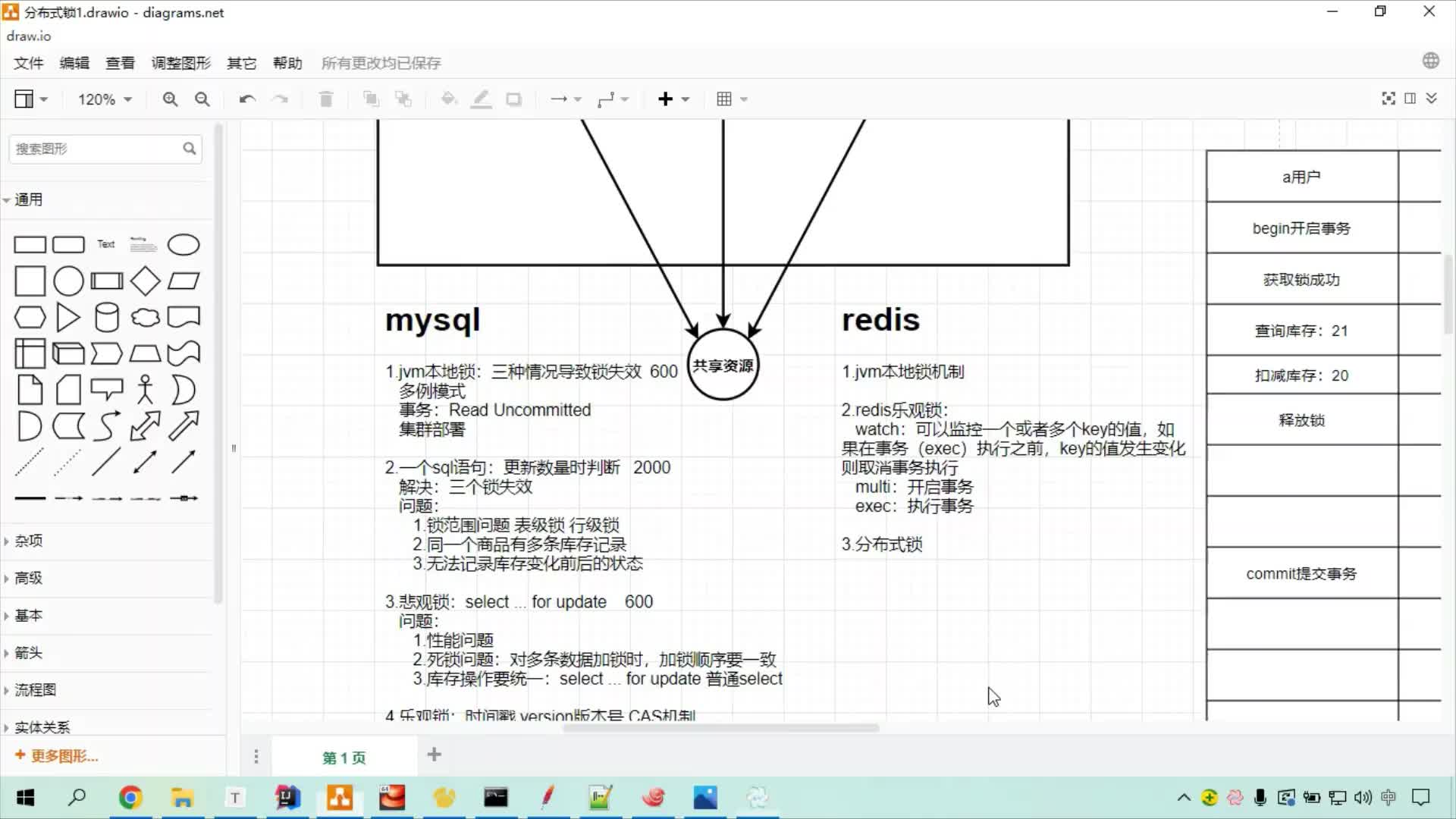Open the pages list three-dot menu

click(256, 757)
